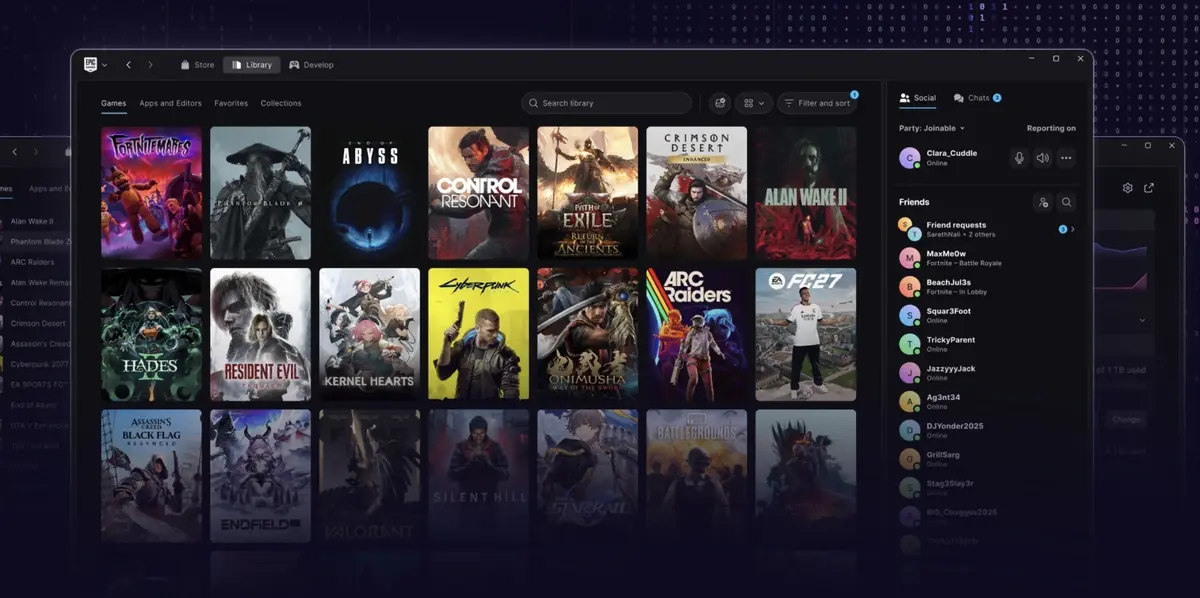Viewport: 1200px width, 598px height.
Task: Select friend MaxMe0w
Action: (x=988, y=258)
